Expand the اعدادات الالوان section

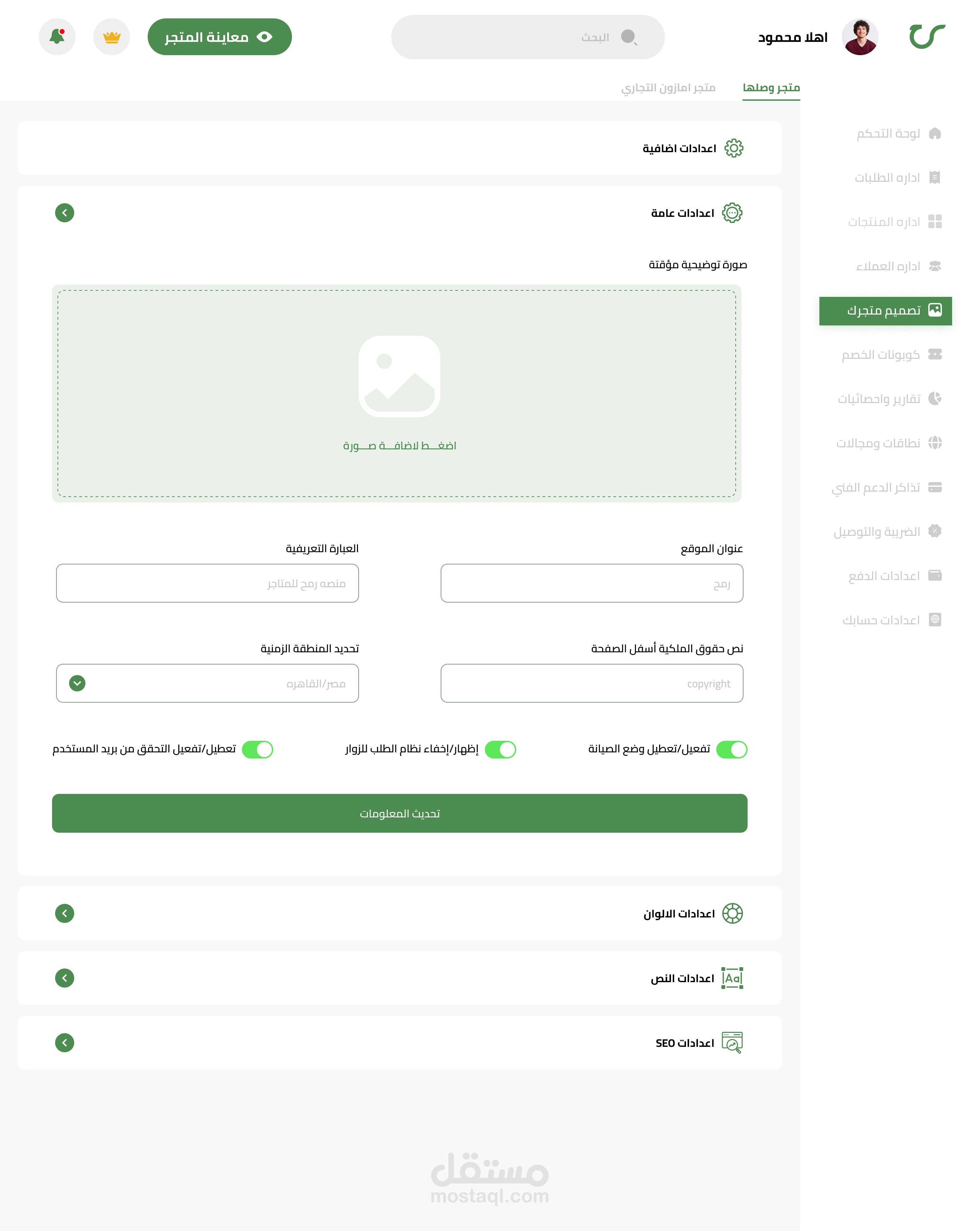(x=65, y=913)
